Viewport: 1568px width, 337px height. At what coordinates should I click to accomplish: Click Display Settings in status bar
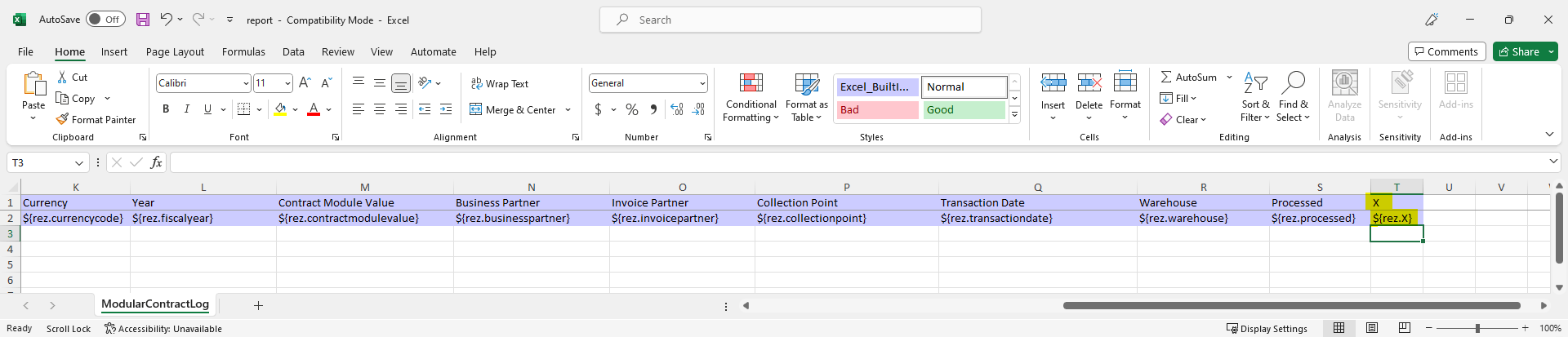1267,329
